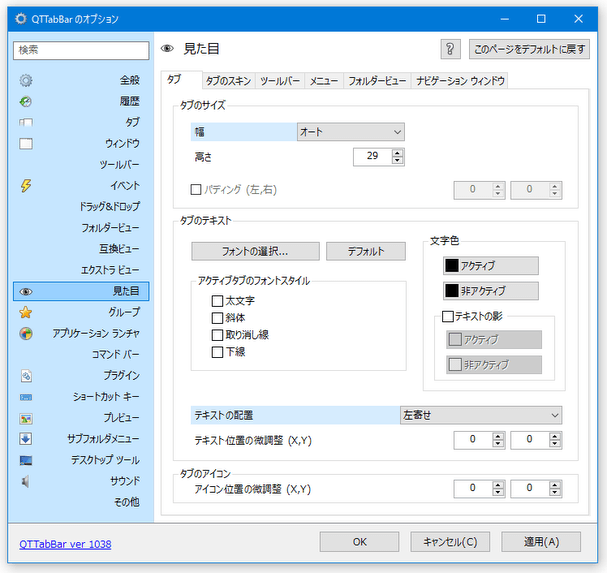Click the グループ star icon
This screenshot has height=573, width=607.
point(26,312)
